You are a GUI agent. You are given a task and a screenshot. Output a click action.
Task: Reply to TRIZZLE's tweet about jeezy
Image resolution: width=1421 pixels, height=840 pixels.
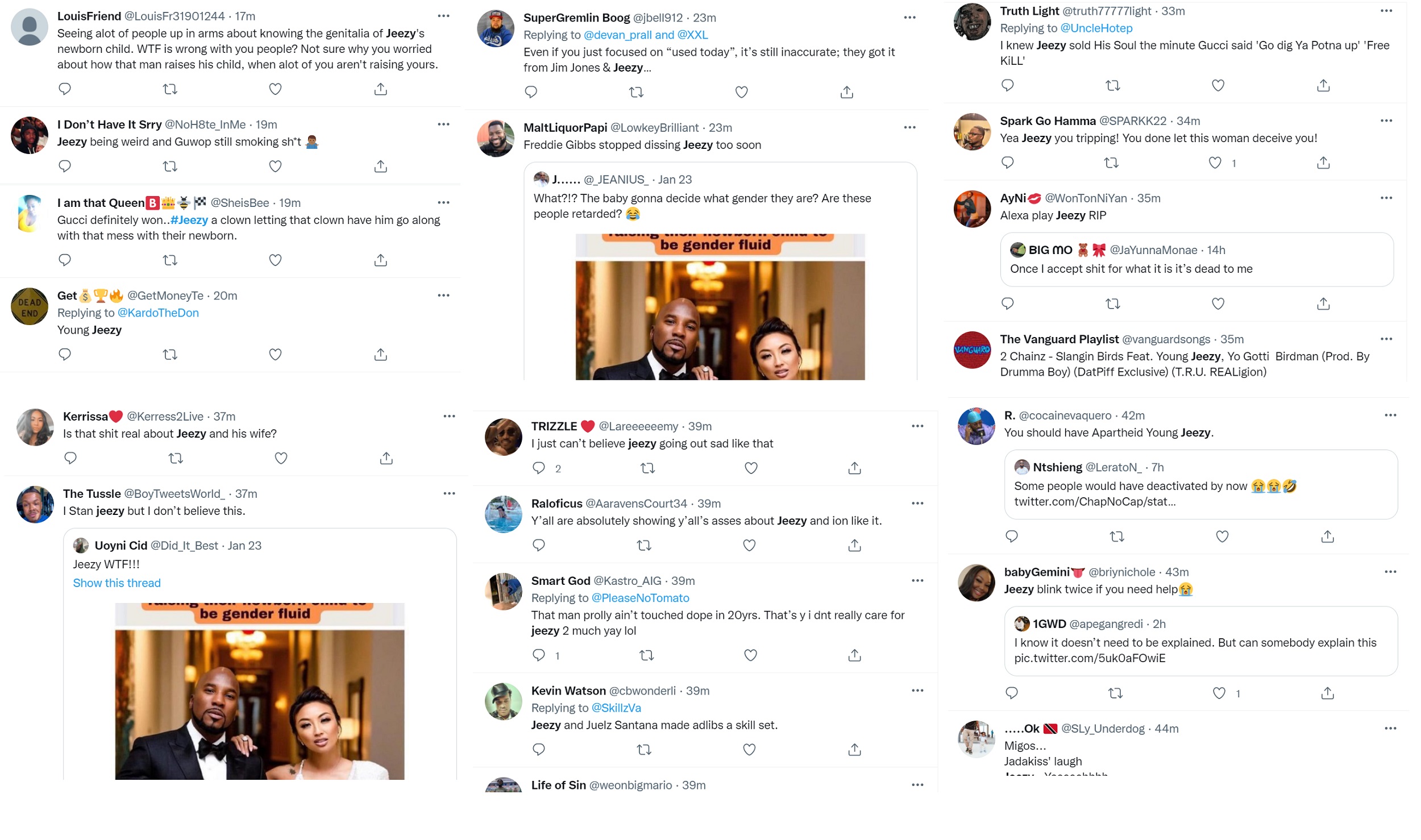(538, 468)
